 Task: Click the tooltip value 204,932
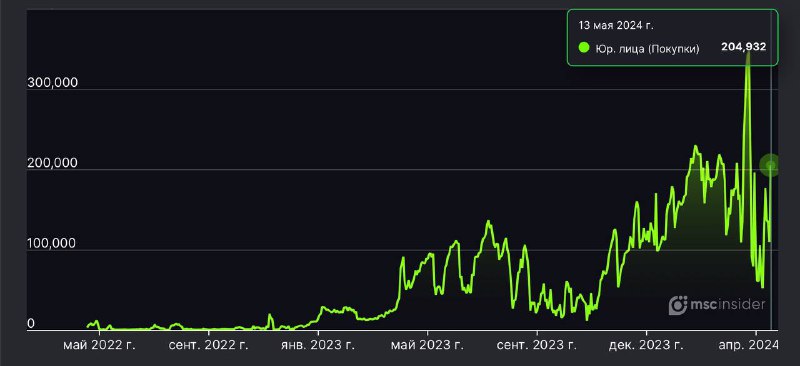(743, 47)
